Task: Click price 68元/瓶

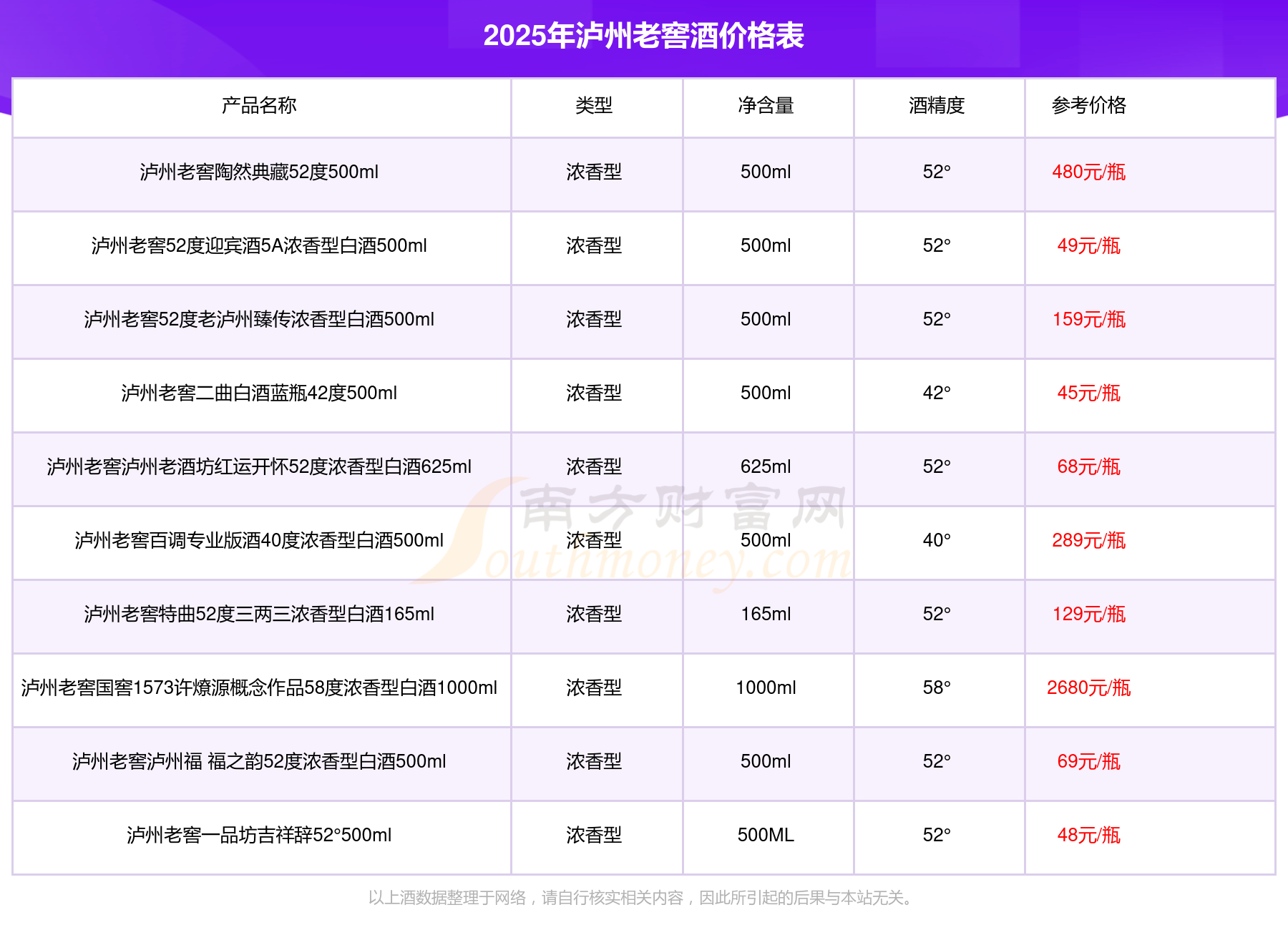Action: click(x=1088, y=466)
